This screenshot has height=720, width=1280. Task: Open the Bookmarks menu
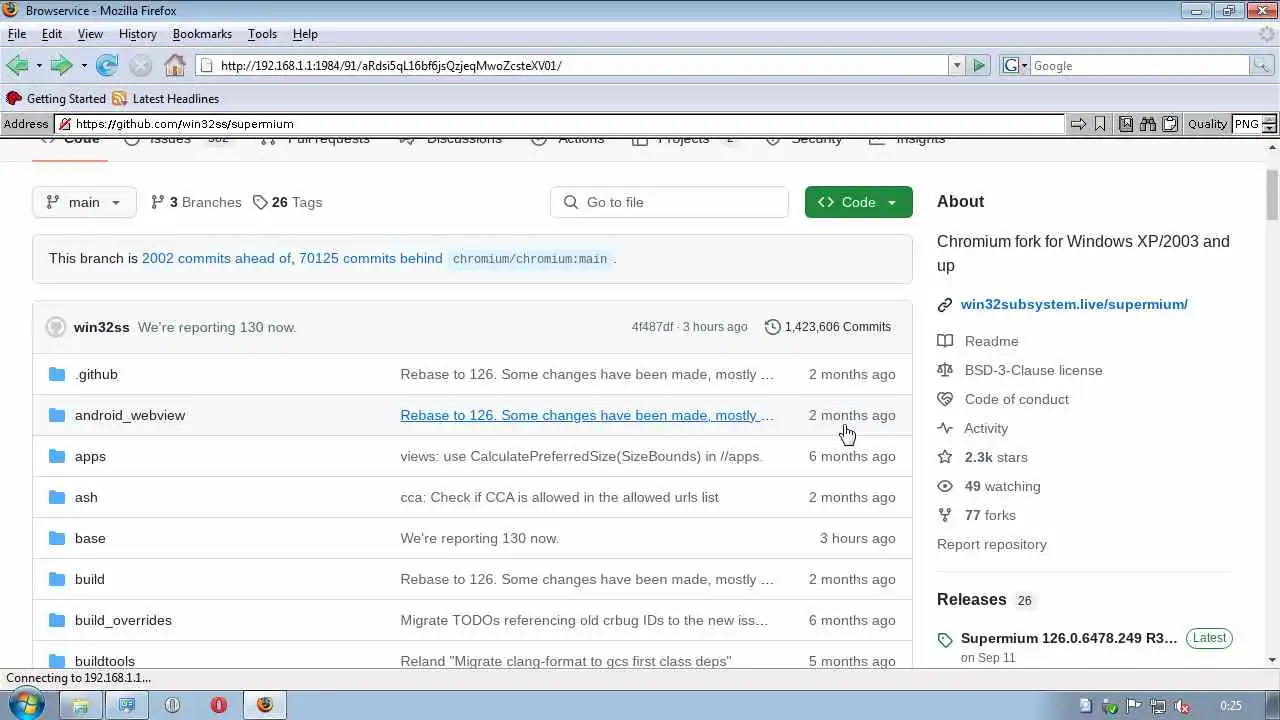coord(202,34)
